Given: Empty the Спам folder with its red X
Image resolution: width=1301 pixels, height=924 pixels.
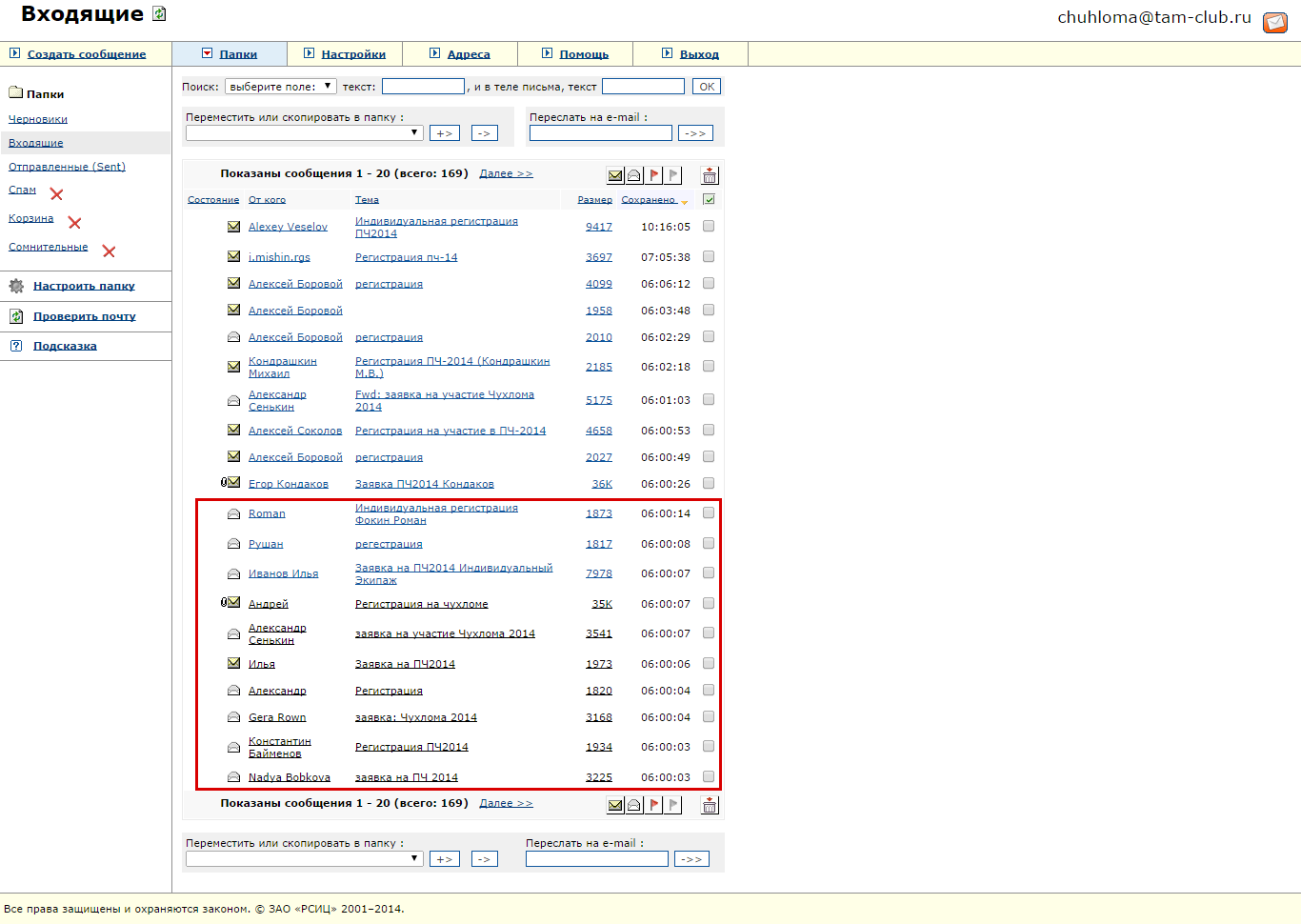Looking at the screenshot, I should point(56,194).
